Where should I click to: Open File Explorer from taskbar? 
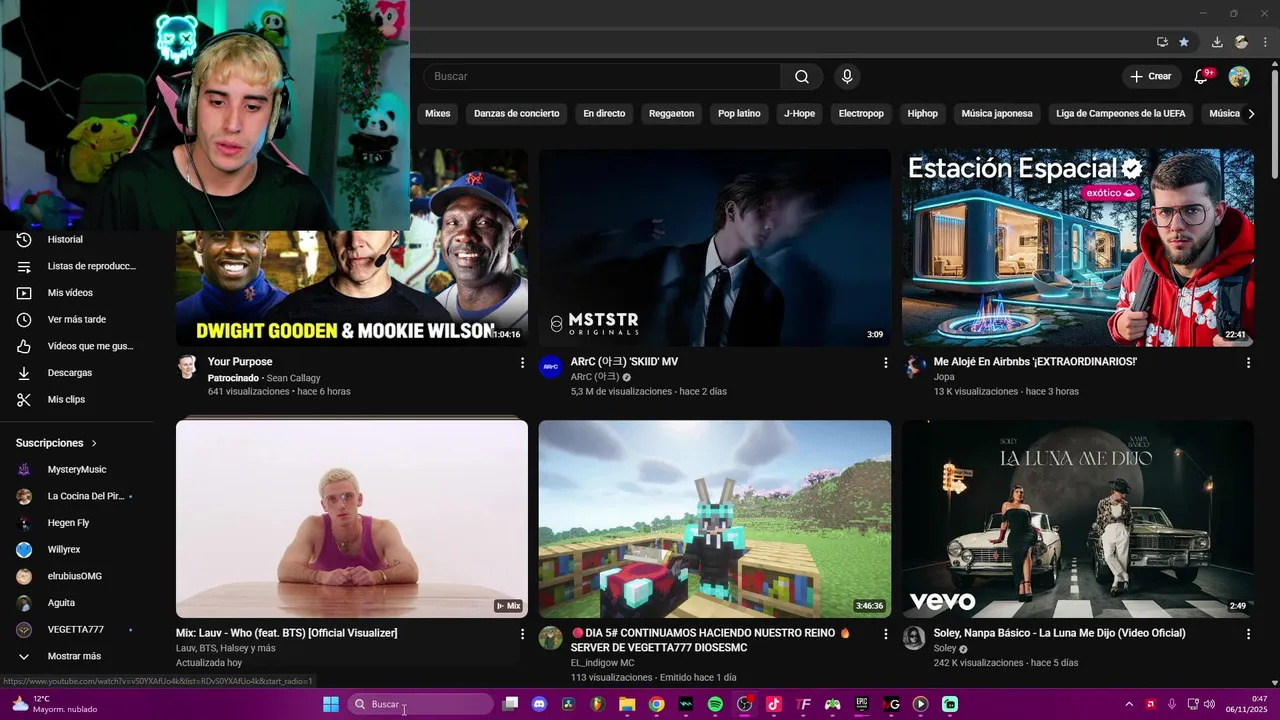pos(627,705)
